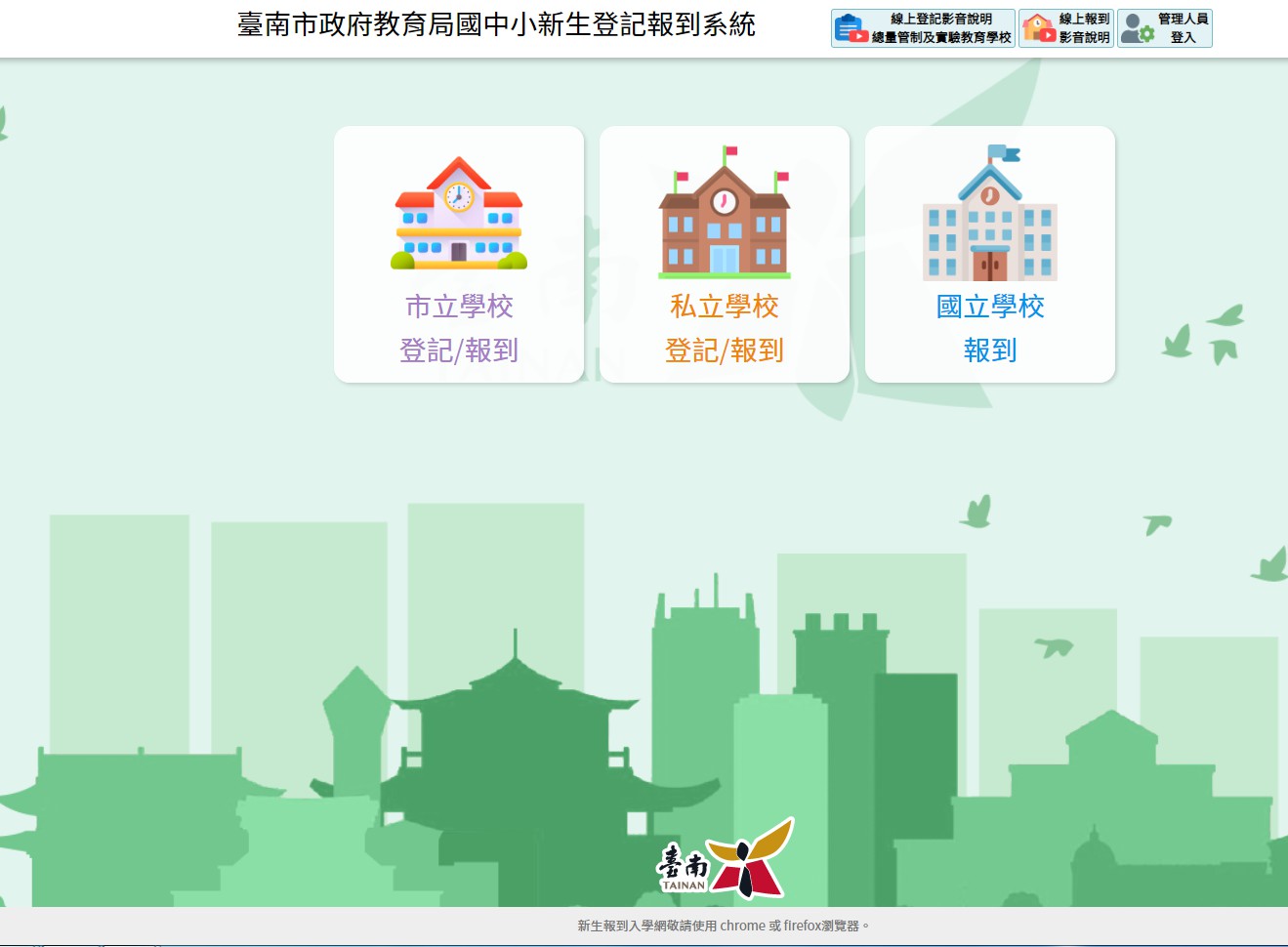Select the 國立學校 blue heading
The image size is (1288, 947).
[989, 307]
